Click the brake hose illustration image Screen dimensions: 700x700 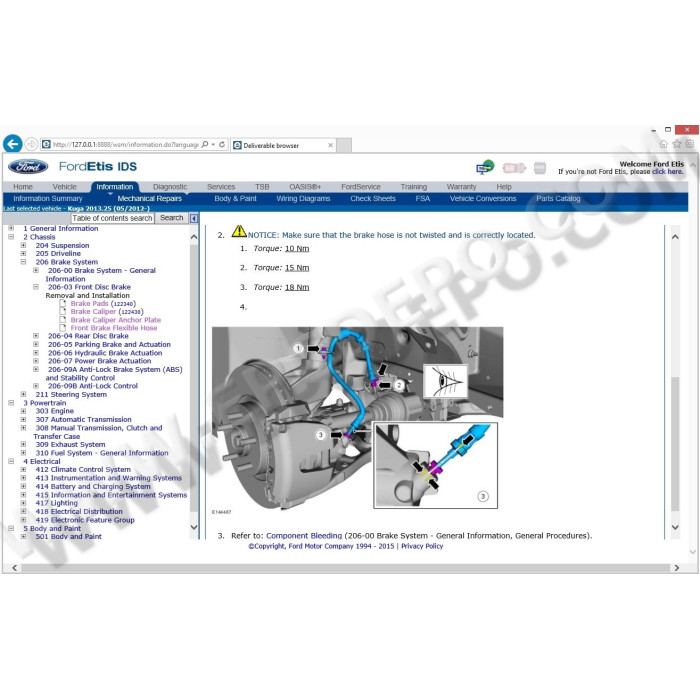(x=358, y=418)
